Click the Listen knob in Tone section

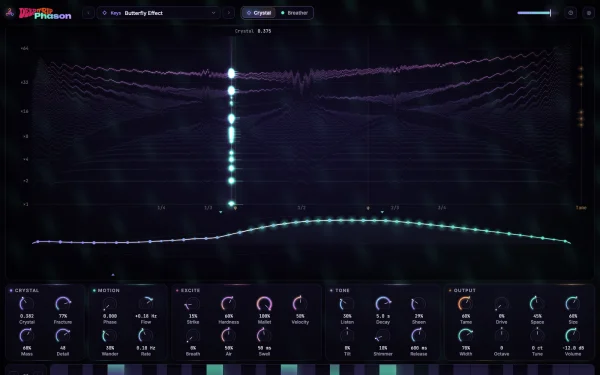click(x=347, y=304)
